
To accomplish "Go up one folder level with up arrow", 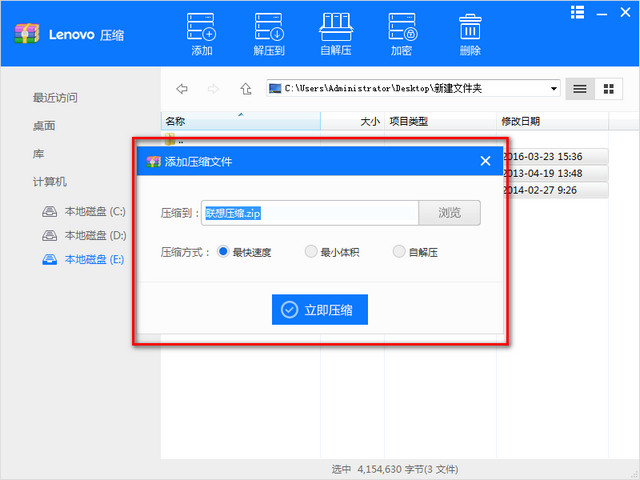I will coord(246,89).
